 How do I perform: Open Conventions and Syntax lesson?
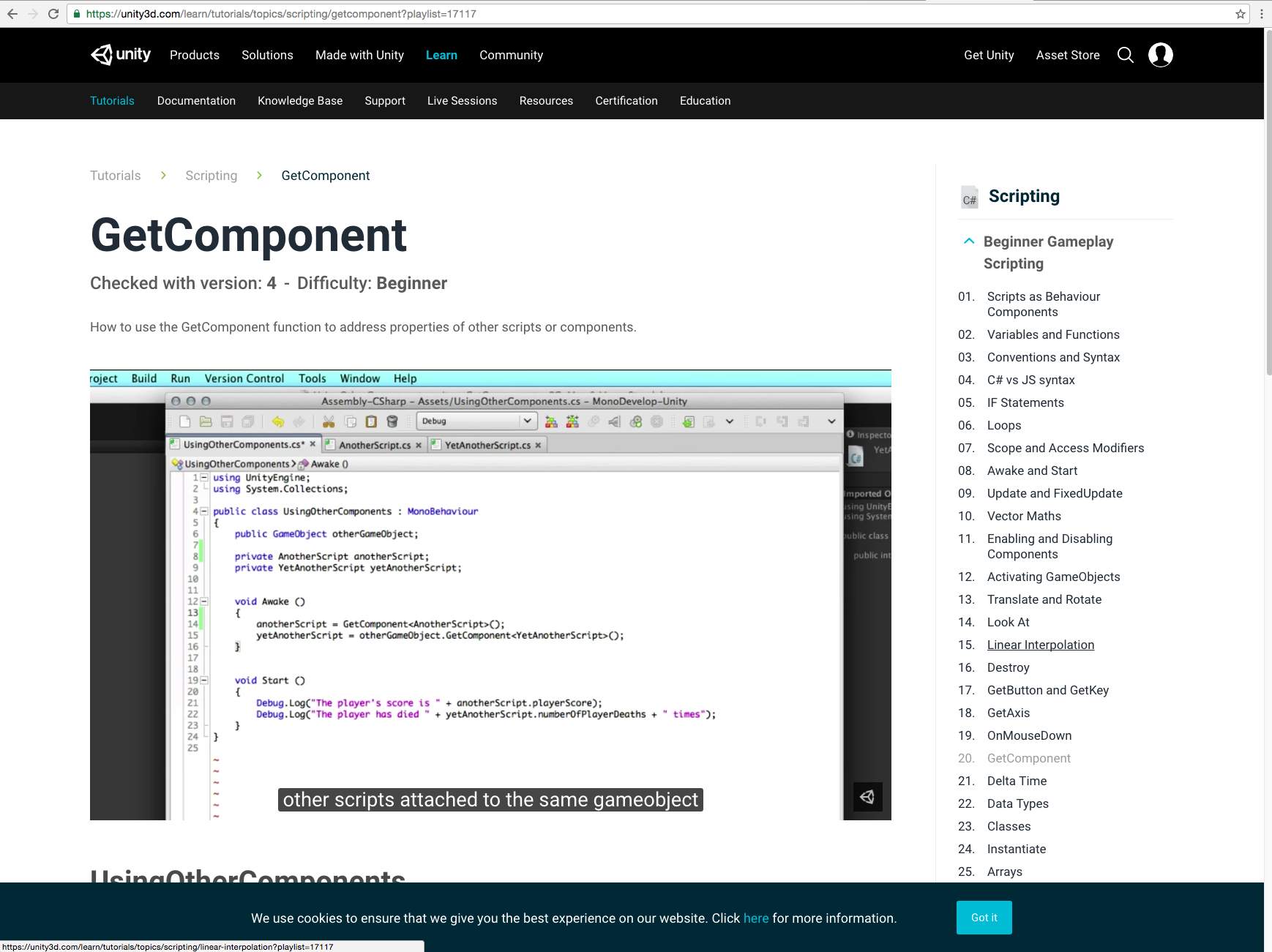pos(1053,357)
